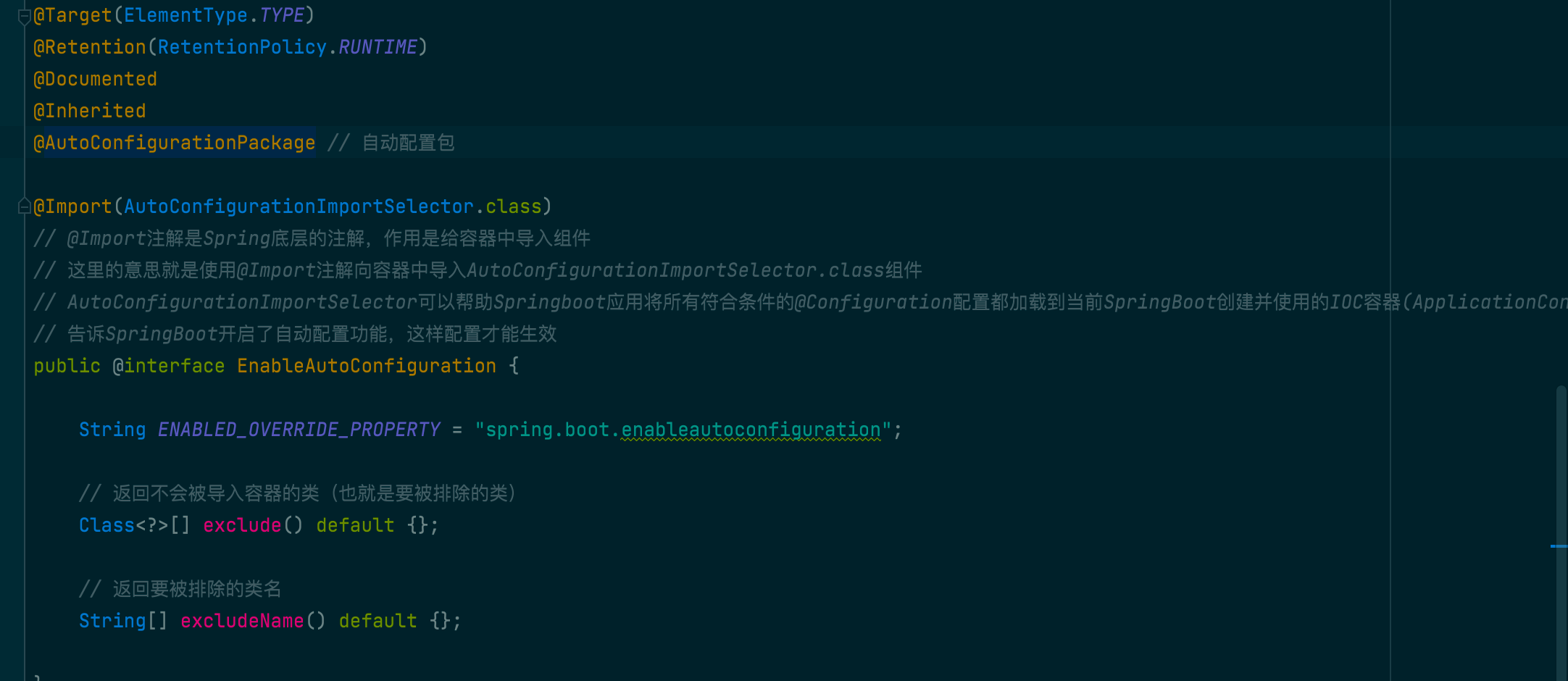Viewport: 1568px width, 681px height.
Task: Click default keyword after exclude()
Action: click(x=355, y=525)
